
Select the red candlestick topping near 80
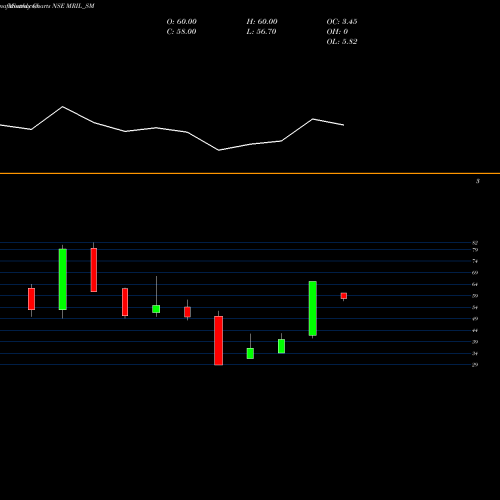point(94,270)
